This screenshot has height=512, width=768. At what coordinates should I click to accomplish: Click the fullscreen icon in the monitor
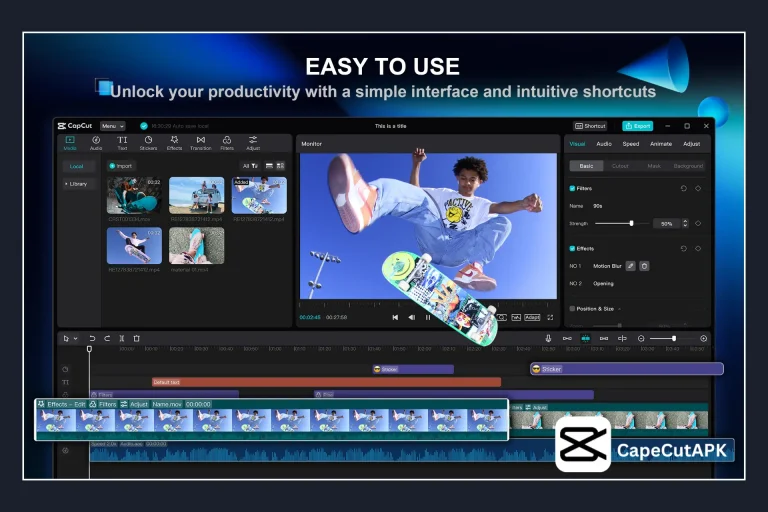(550, 317)
